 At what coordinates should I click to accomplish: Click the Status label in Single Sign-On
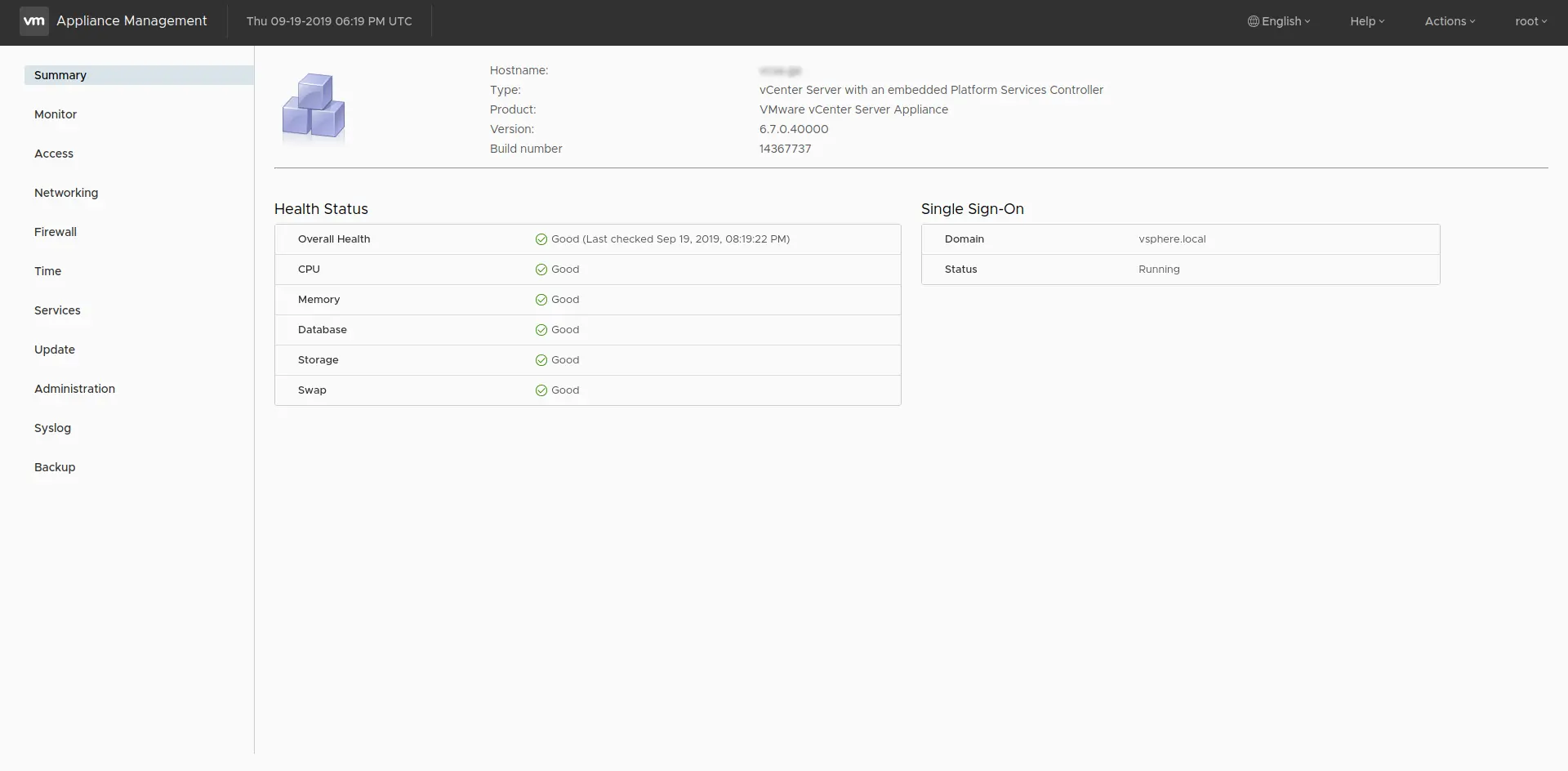[x=960, y=270]
